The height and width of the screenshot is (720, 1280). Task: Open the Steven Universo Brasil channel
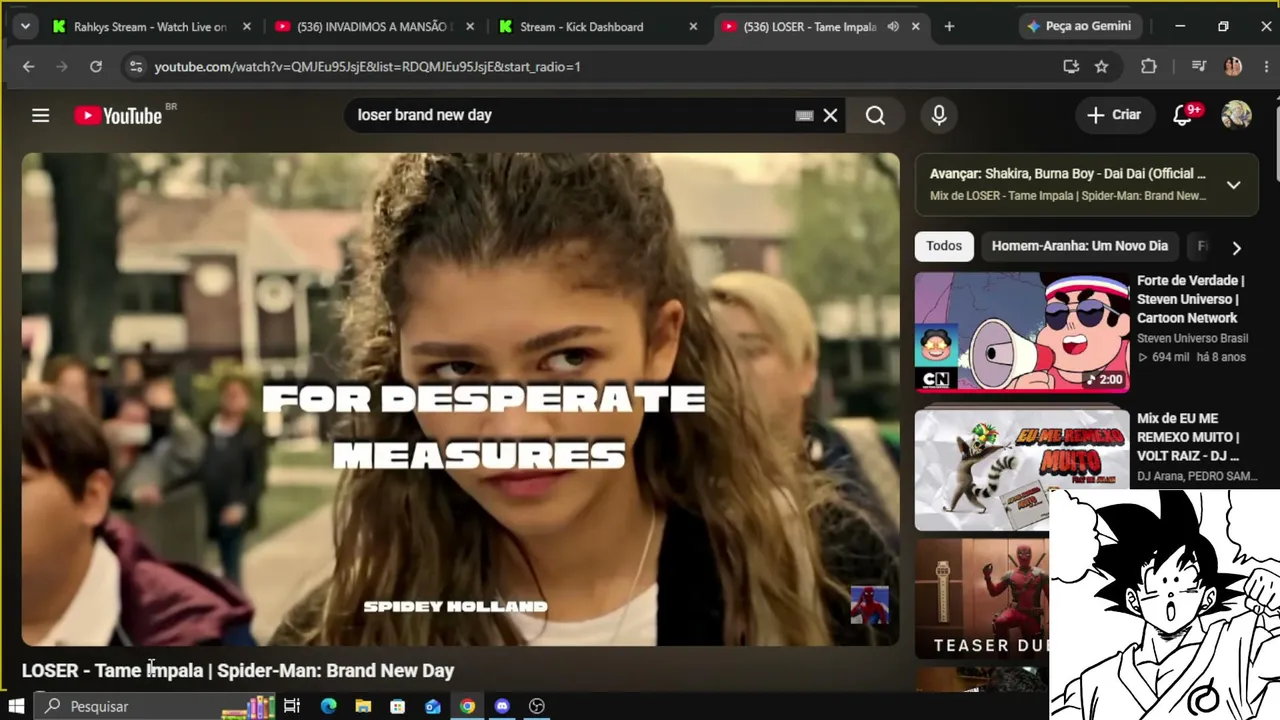click(1192, 339)
